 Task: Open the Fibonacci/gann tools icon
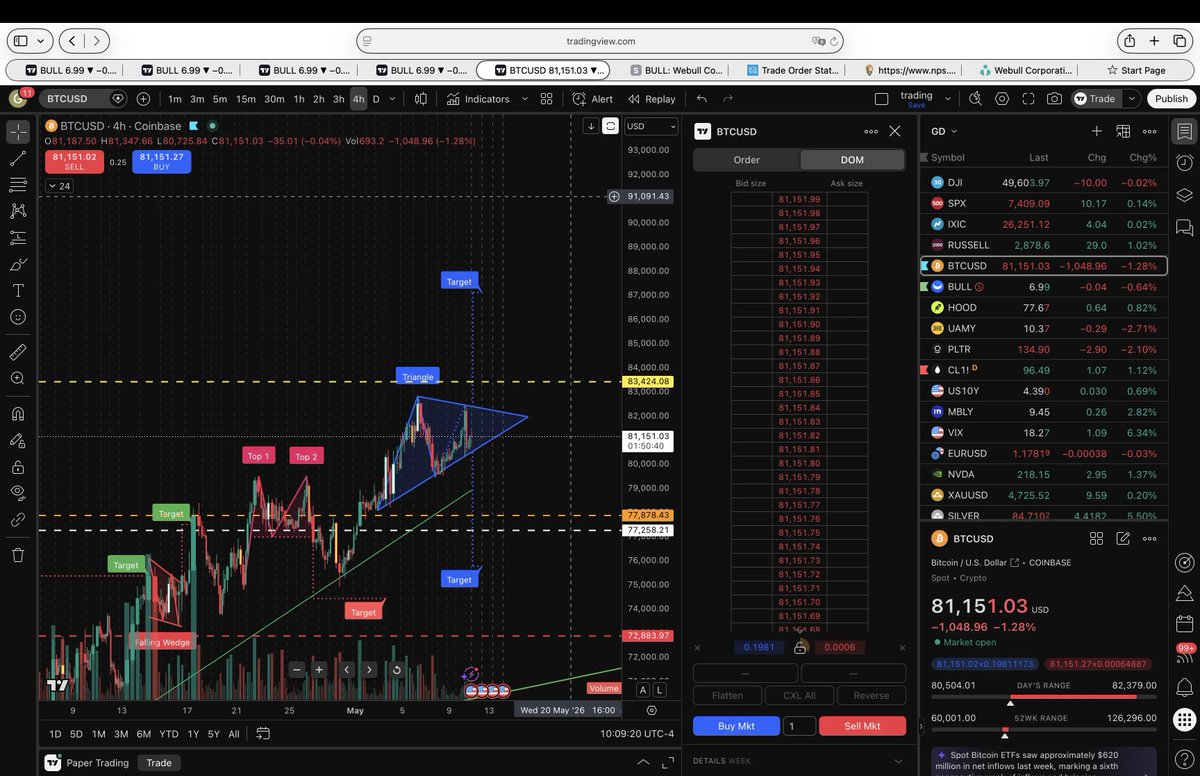point(18,185)
